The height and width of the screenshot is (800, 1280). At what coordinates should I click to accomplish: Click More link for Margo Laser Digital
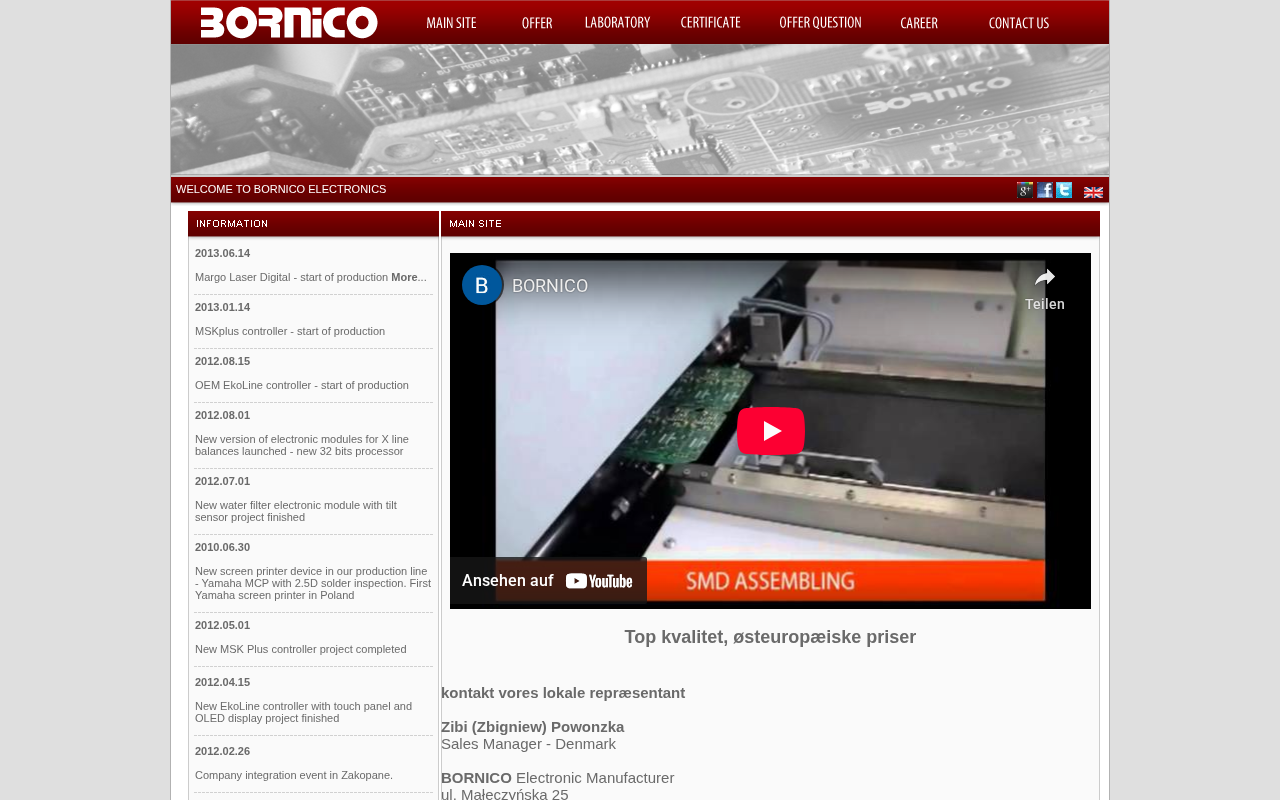point(404,277)
